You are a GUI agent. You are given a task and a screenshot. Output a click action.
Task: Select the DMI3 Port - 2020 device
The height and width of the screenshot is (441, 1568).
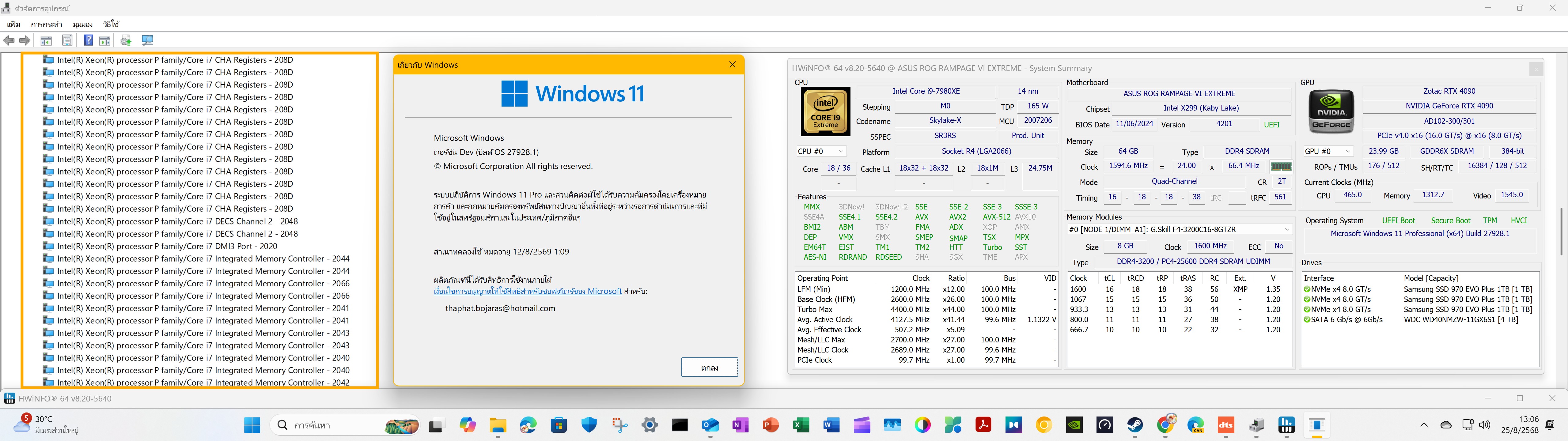[x=167, y=246]
